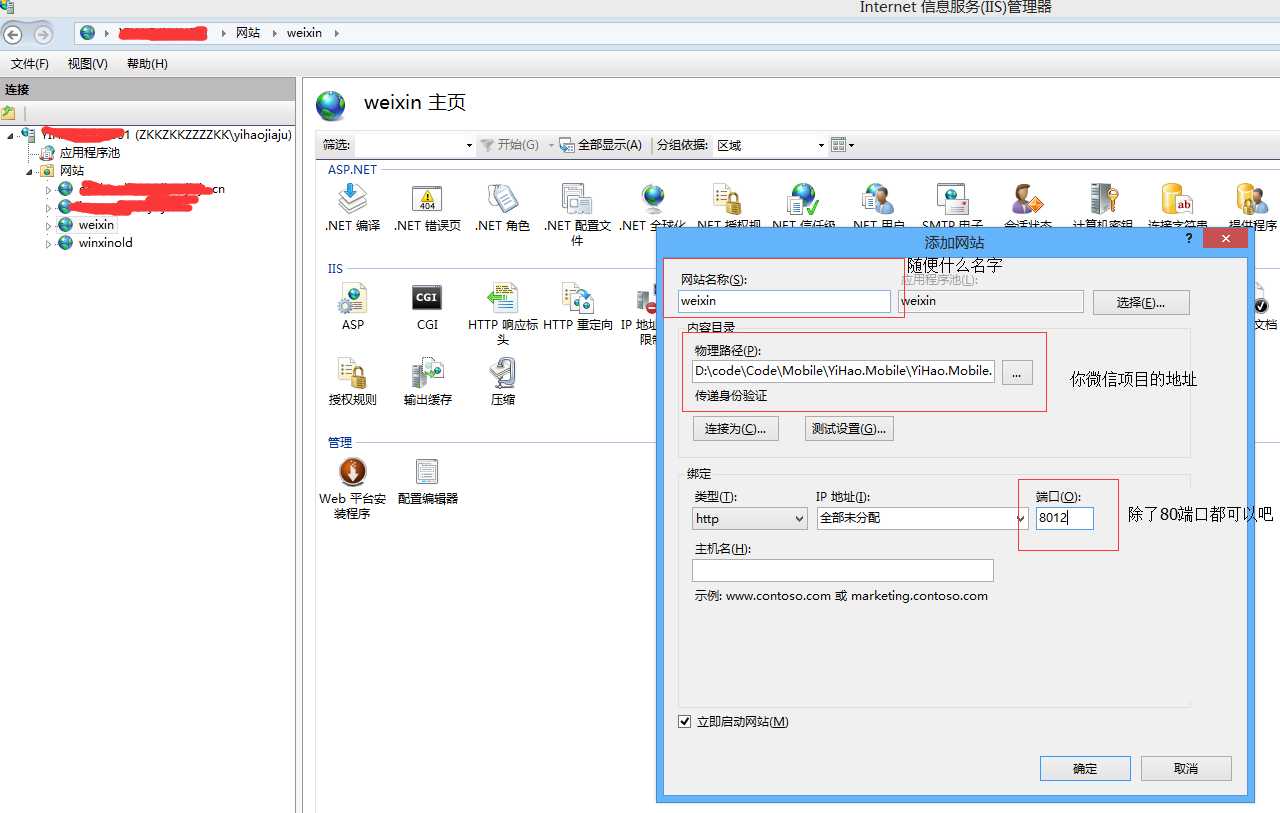
Task: Click the 选择(E)... button
Action: tap(1141, 302)
